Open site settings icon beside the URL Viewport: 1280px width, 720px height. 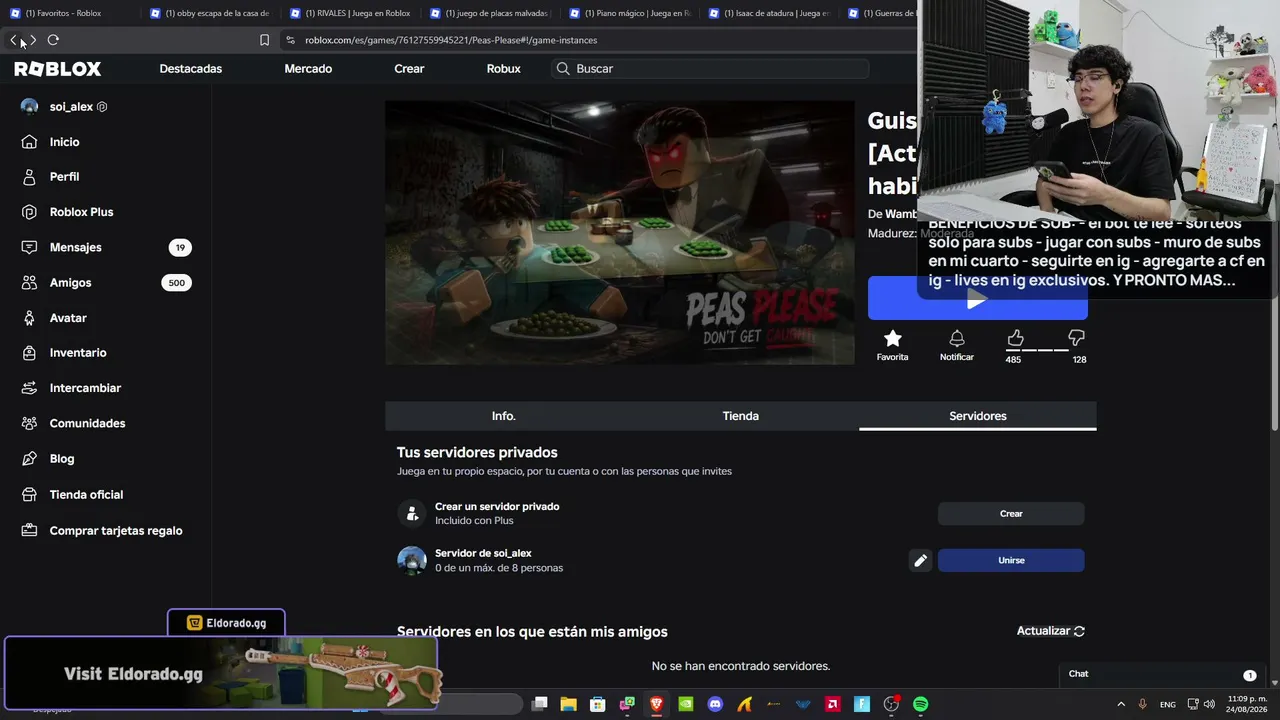click(x=290, y=40)
